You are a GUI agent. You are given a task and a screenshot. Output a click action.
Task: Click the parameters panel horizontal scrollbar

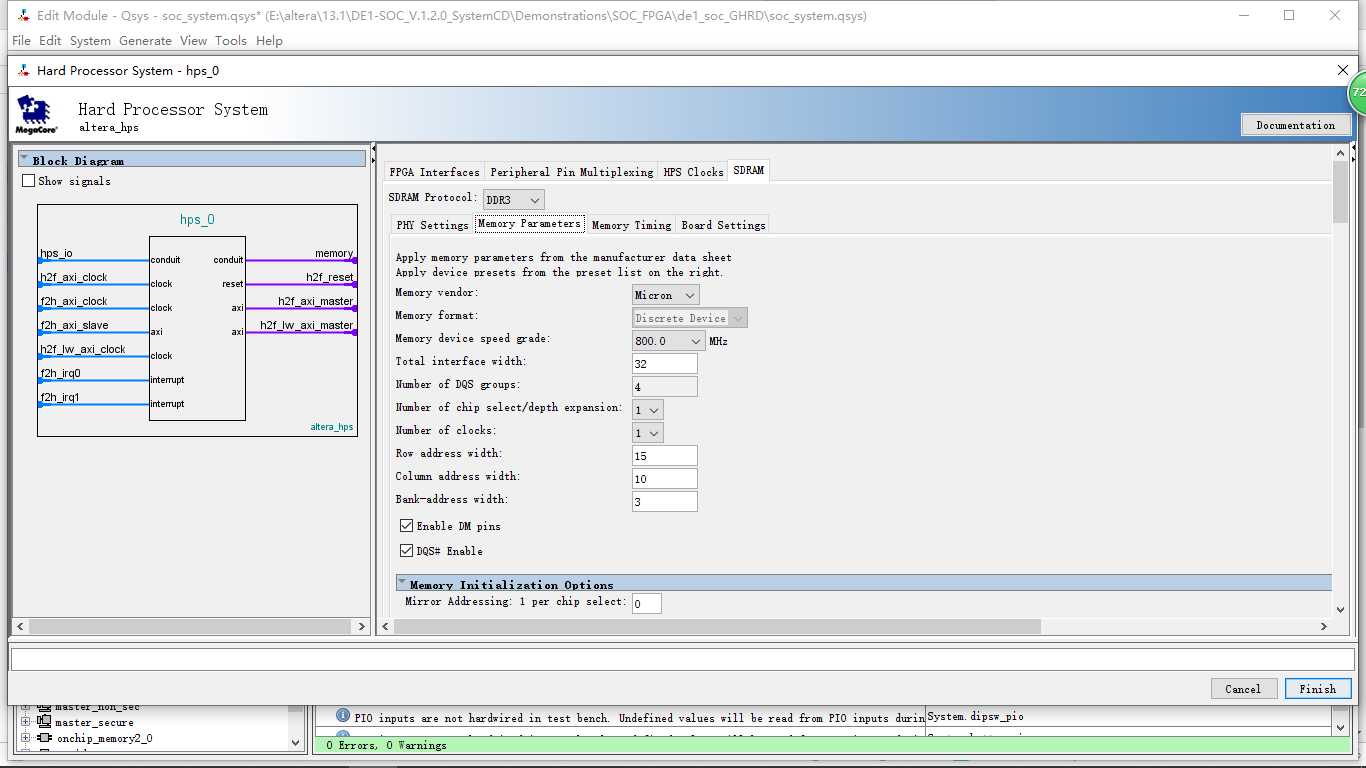(x=717, y=626)
